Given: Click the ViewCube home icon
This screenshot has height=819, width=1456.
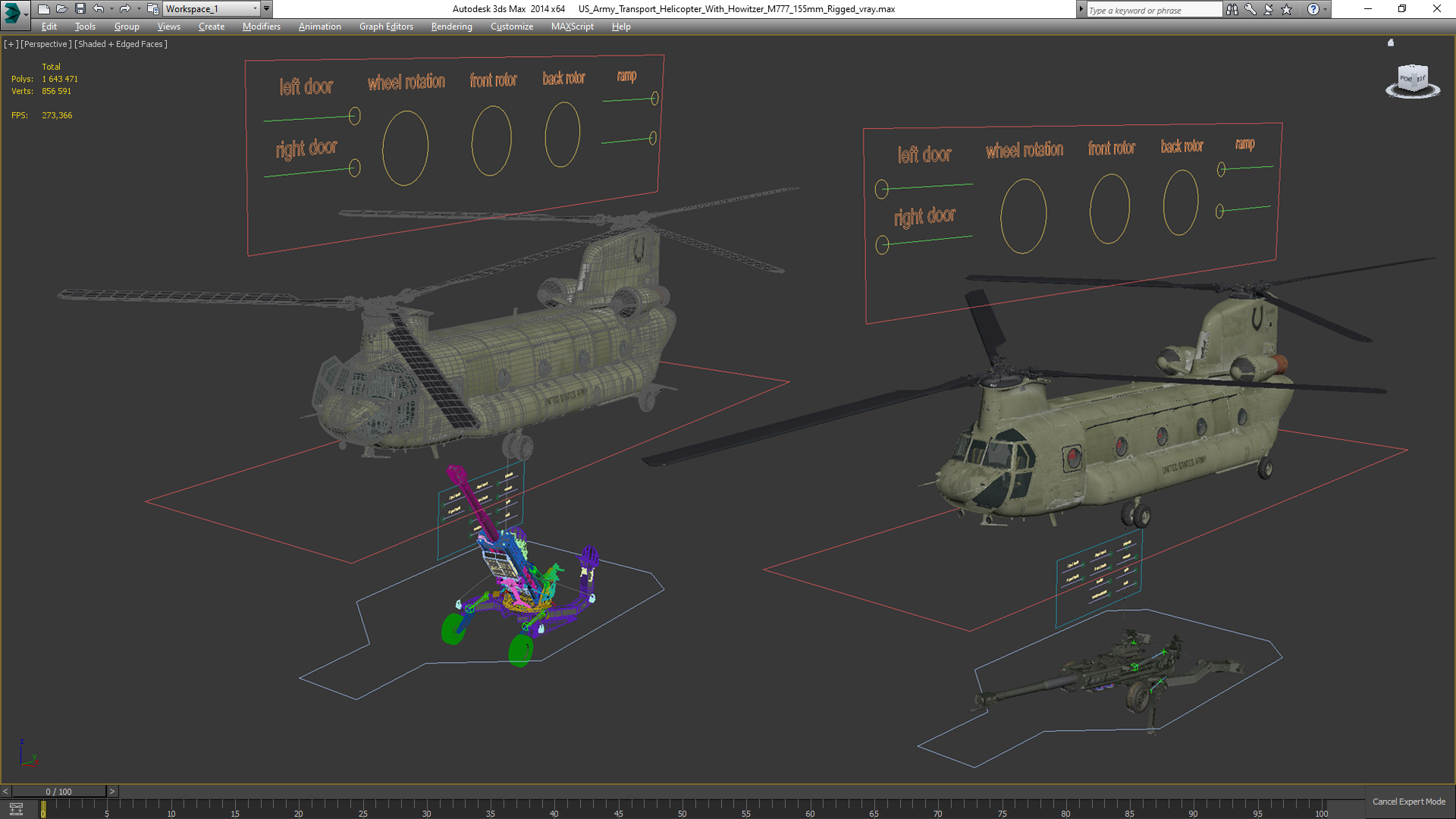Looking at the screenshot, I should pos(1391,42).
